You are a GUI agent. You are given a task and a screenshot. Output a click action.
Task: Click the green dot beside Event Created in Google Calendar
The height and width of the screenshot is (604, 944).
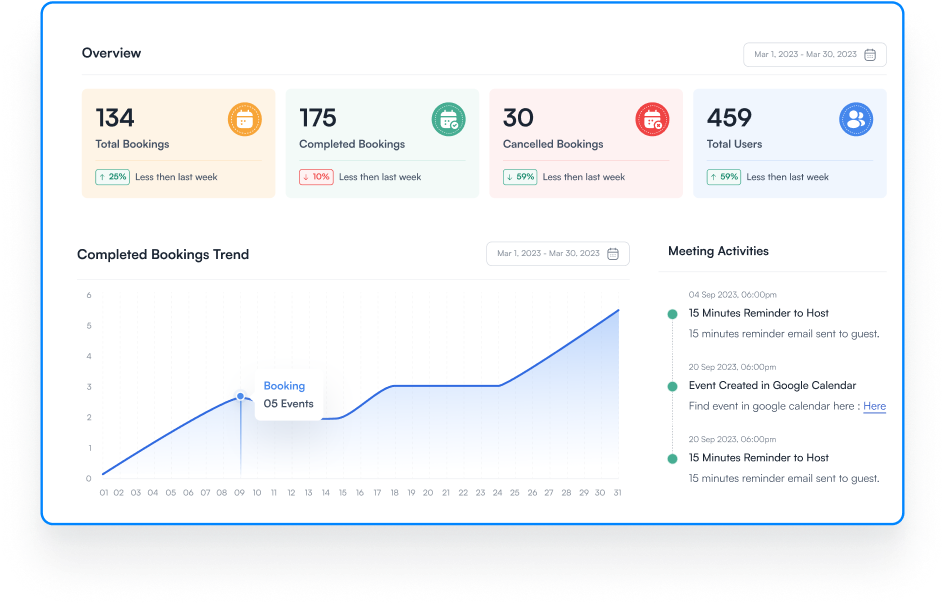[672, 386]
